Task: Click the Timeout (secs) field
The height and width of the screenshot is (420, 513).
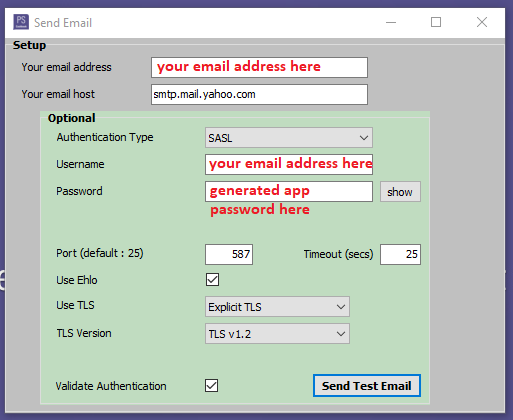Action: click(x=400, y=254)
